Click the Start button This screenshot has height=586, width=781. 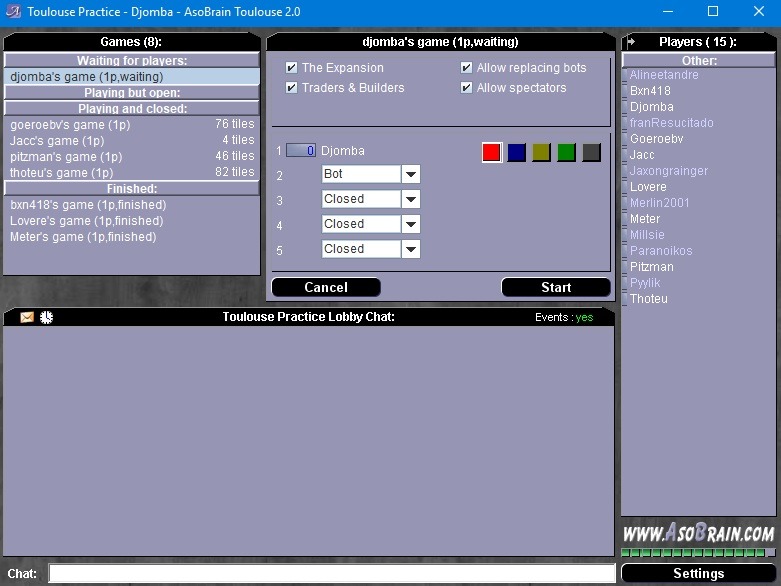pos(556,287)
